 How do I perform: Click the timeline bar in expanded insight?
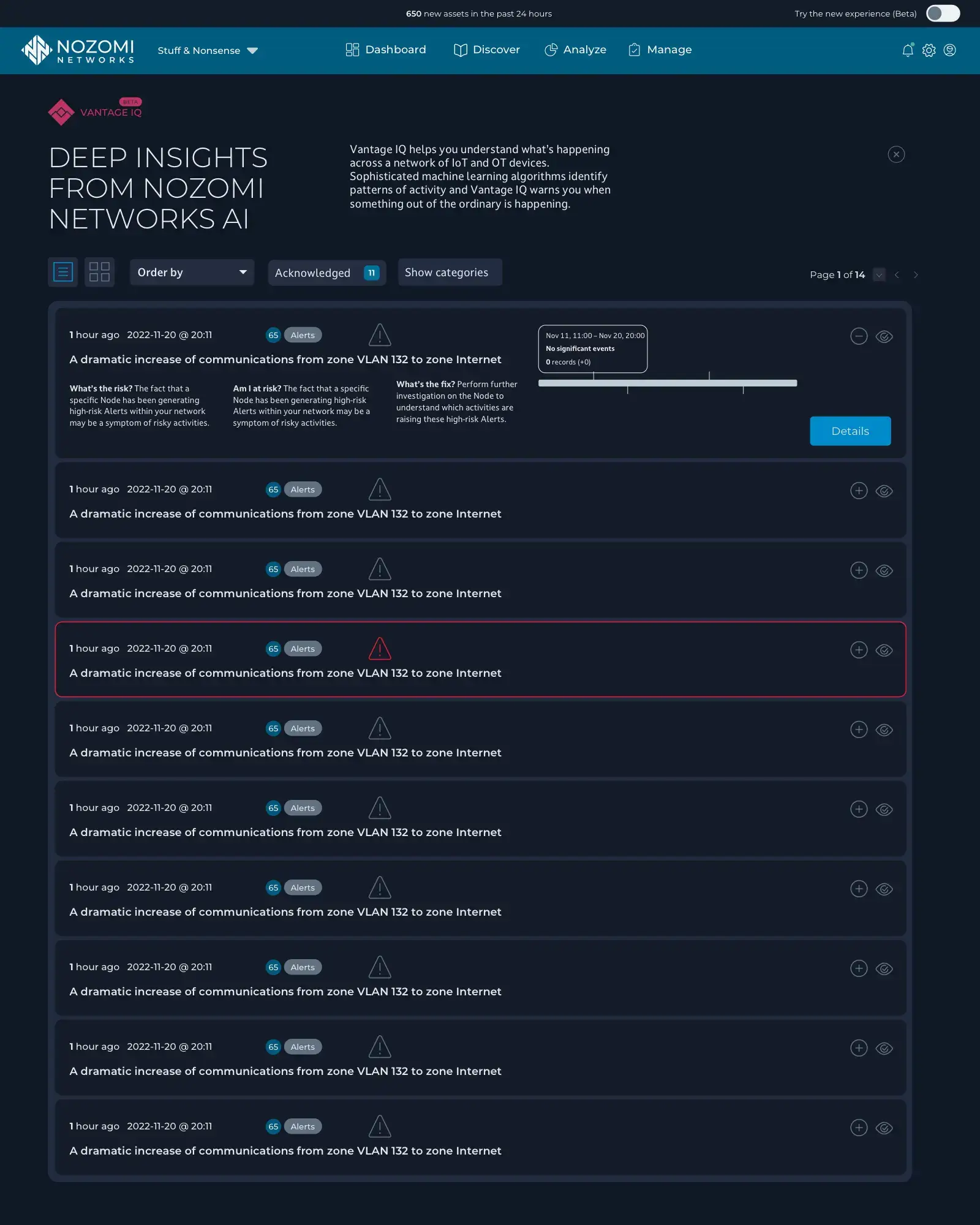pos(668,383)
